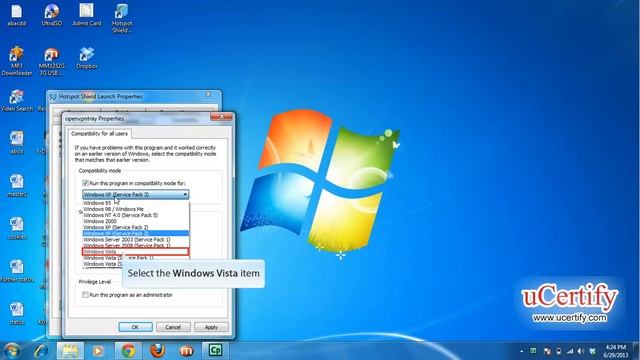Click Apply in openvpntray Properties
This screenshot has height=360, width=640.
(211, 327)
